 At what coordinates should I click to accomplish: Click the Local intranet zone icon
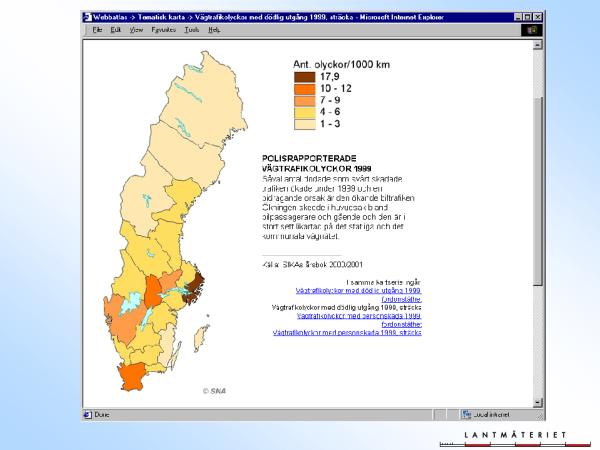coord(467,414)
